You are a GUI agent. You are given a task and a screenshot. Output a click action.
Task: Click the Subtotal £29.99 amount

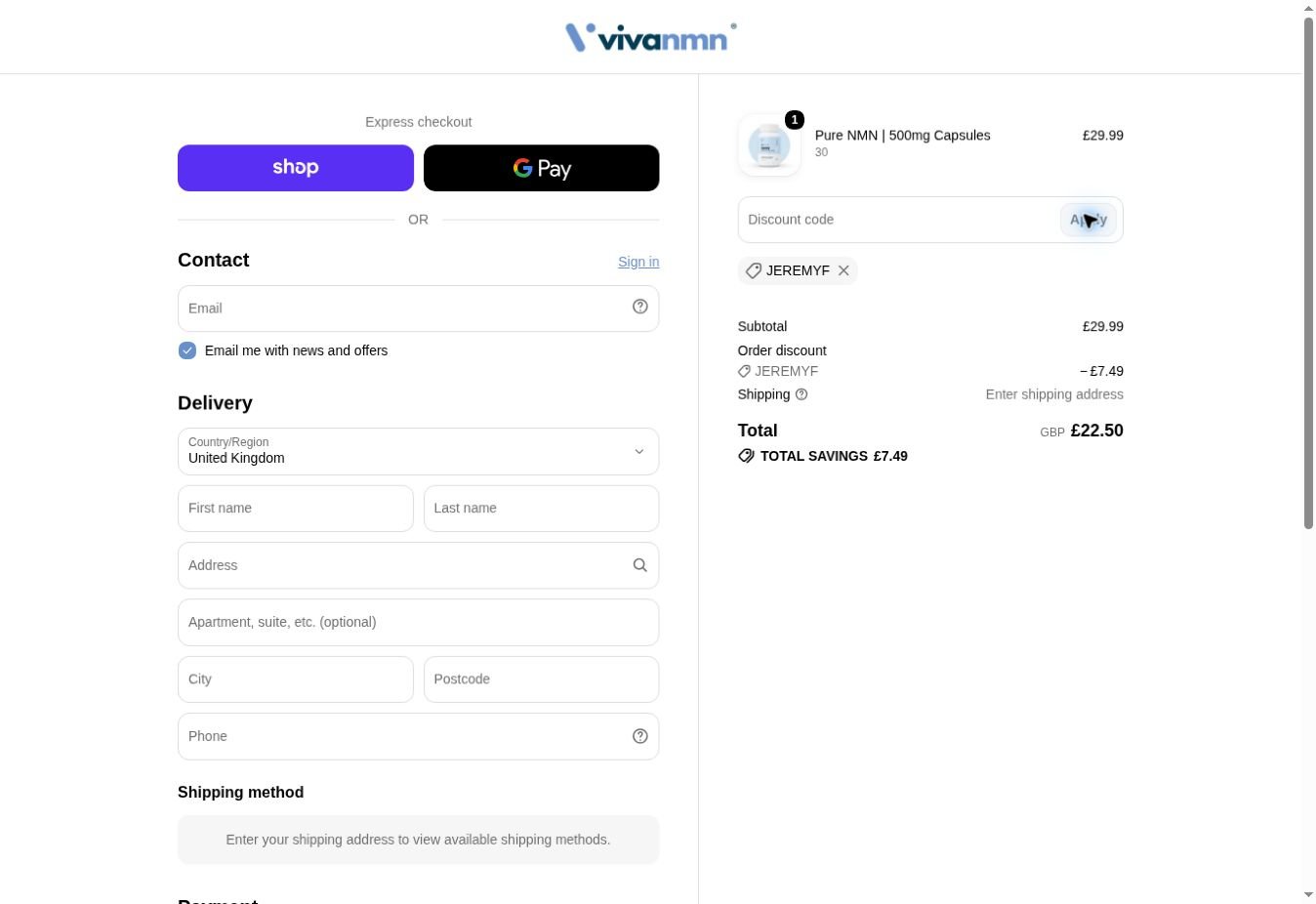(x=1103, y=326)
